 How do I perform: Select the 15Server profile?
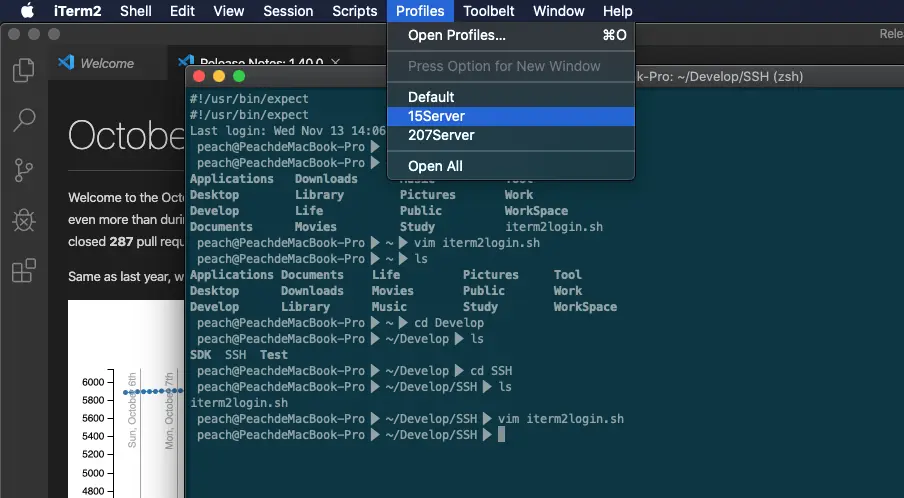(511, 116)
